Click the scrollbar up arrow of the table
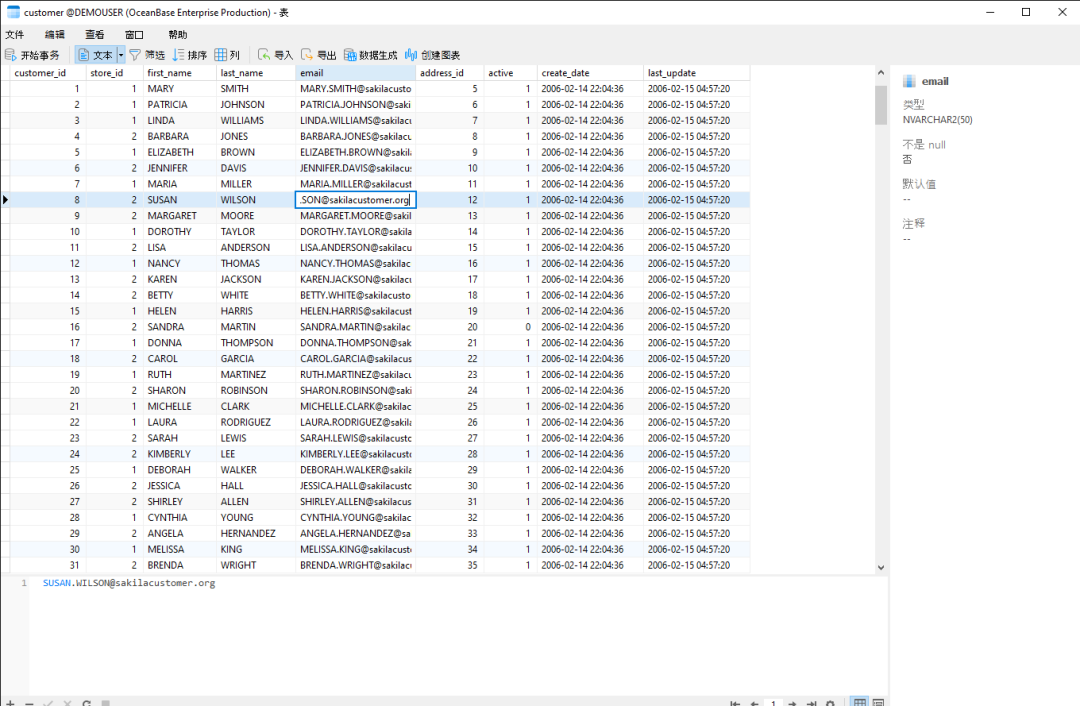This screenshot has height=706, width=1080. (881, 72)
